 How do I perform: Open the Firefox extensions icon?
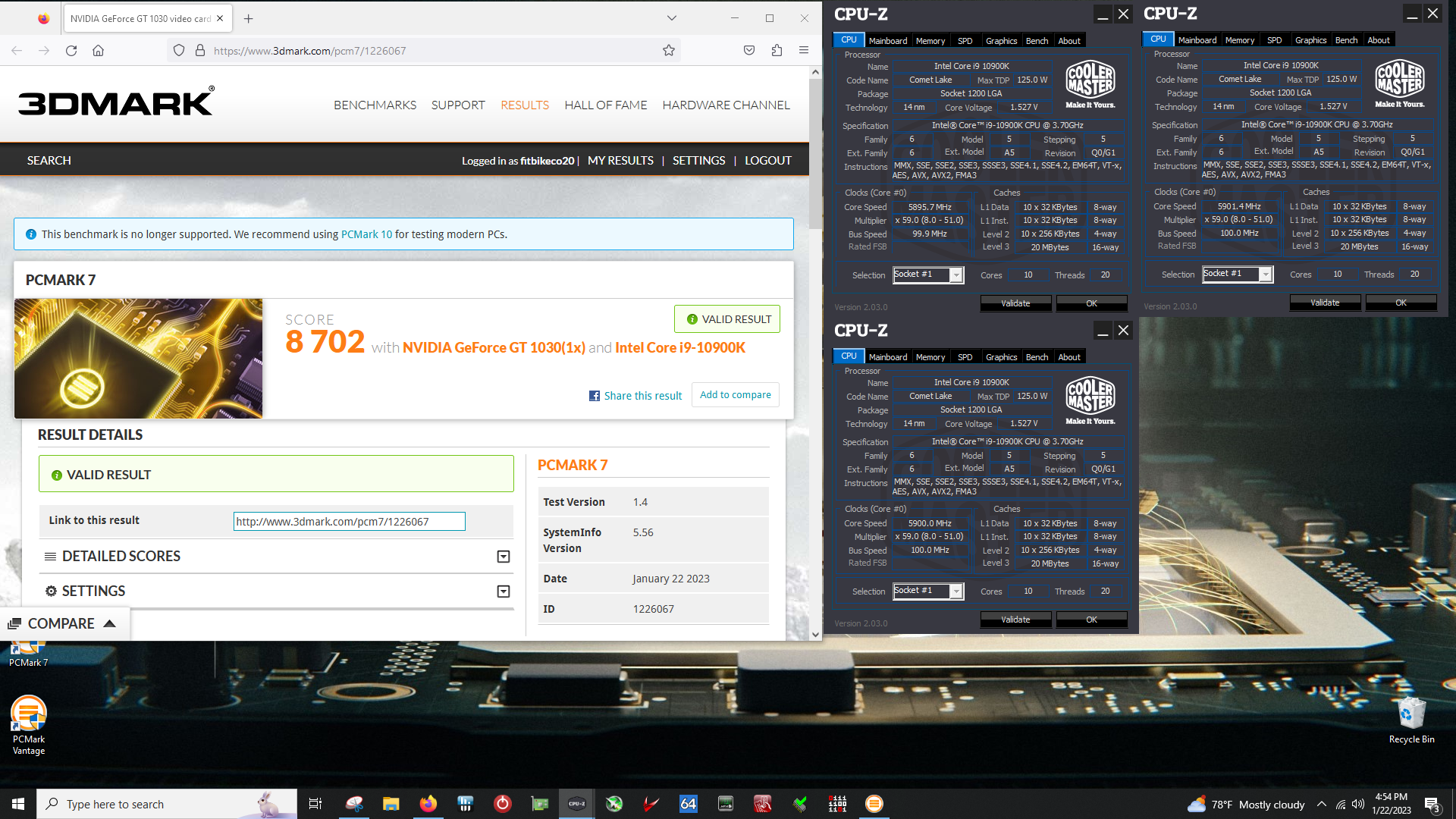(x=777, y=50)
